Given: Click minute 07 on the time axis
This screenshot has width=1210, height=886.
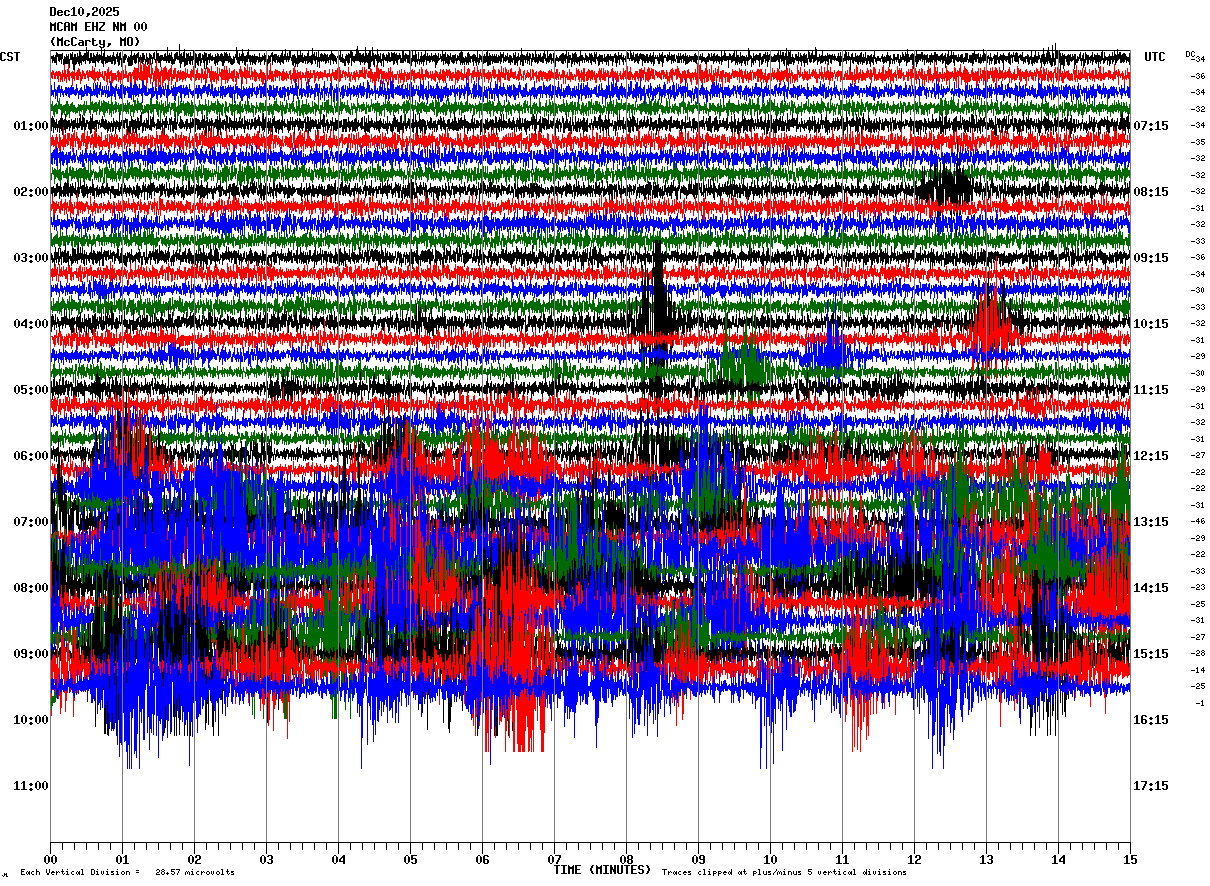Looking at the screenshot, I should click(x=554, y=859).
